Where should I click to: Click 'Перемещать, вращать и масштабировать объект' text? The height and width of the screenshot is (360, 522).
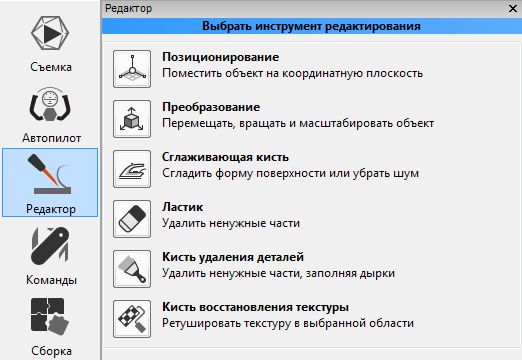click(x=298, y=123)
